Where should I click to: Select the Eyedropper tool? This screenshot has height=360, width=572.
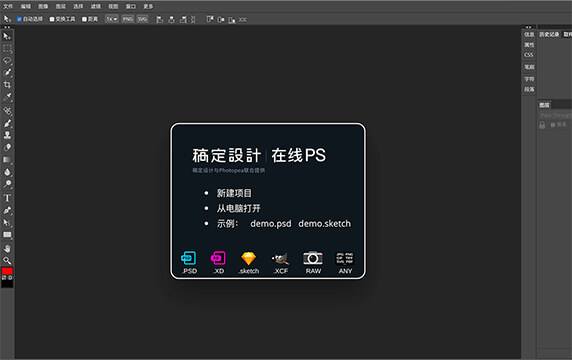coord(7,97)
